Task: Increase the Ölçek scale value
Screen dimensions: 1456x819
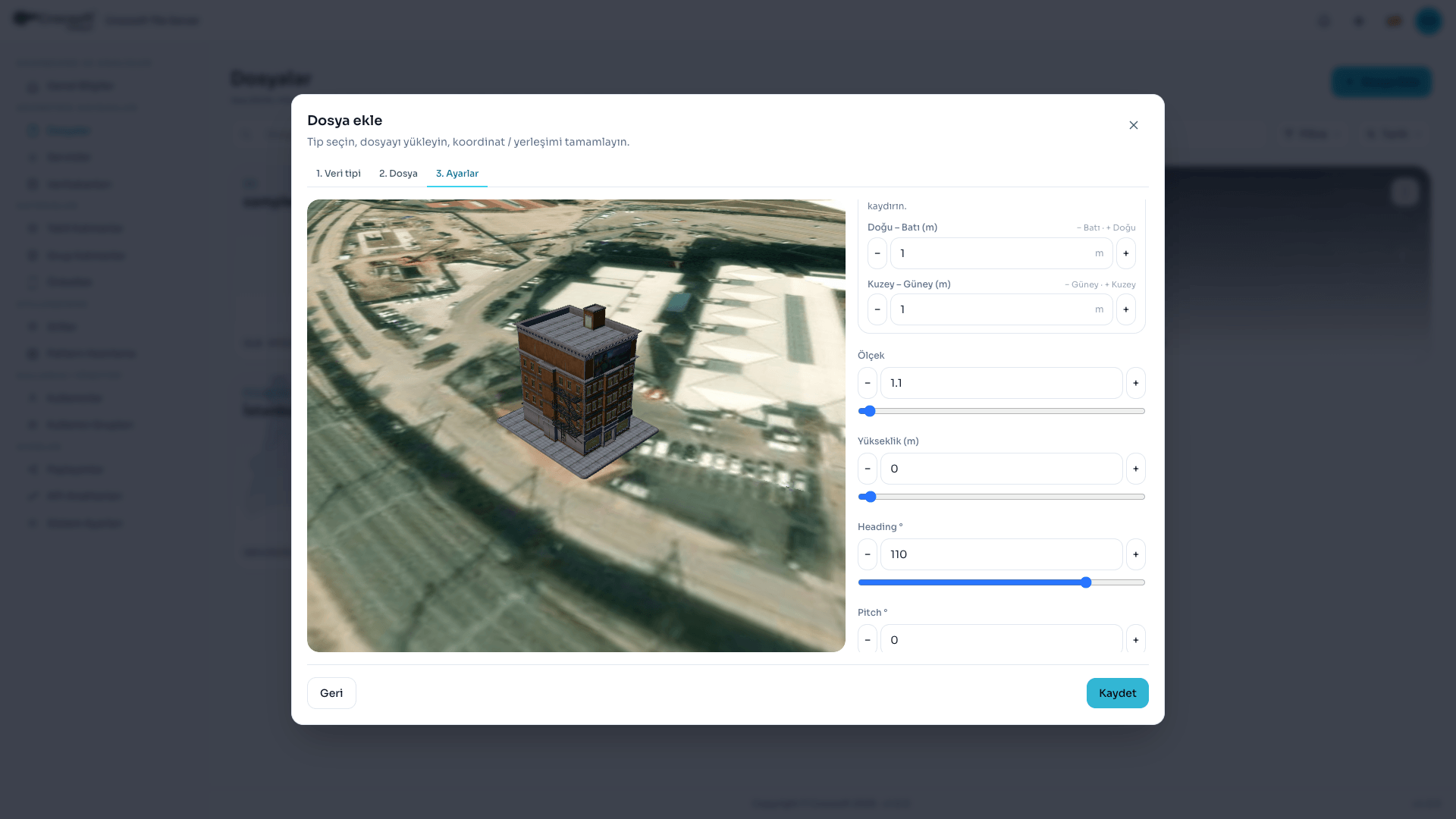Action: click(1136, 383)
